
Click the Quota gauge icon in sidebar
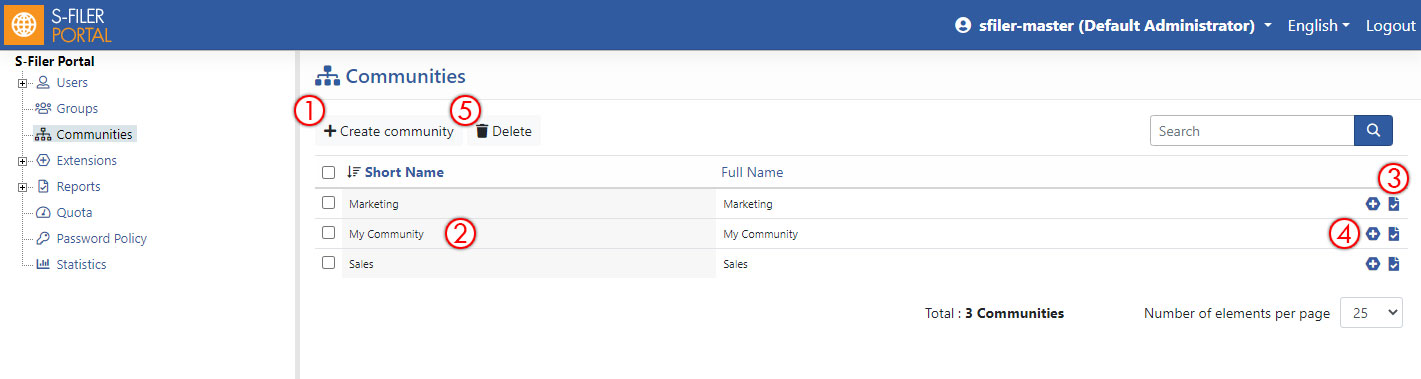[43, 212]
